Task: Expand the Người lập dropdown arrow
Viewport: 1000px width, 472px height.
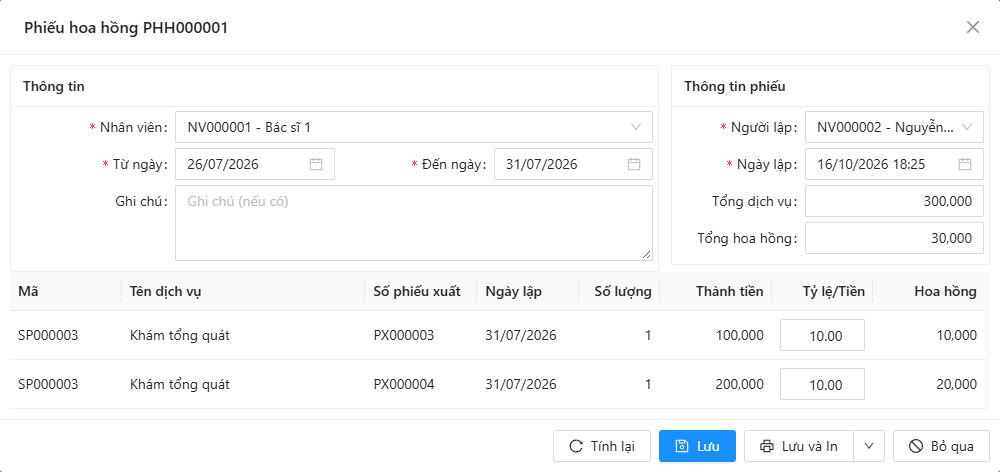Action: click(x=967, y=127)
